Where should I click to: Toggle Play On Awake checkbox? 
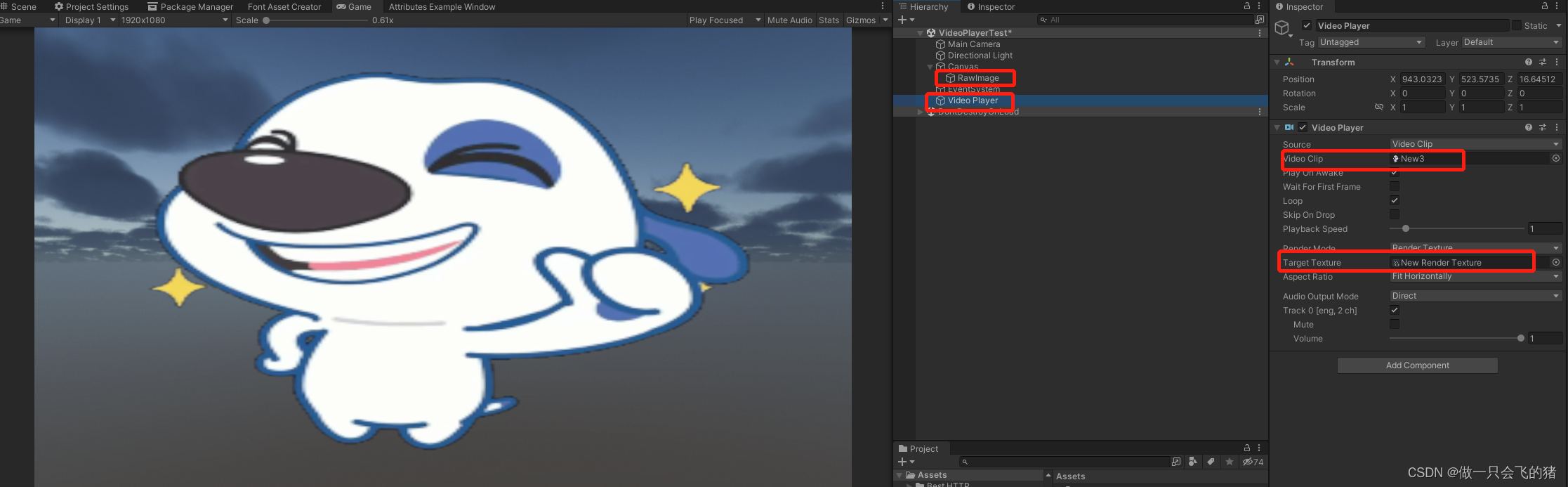(1395, 173)
